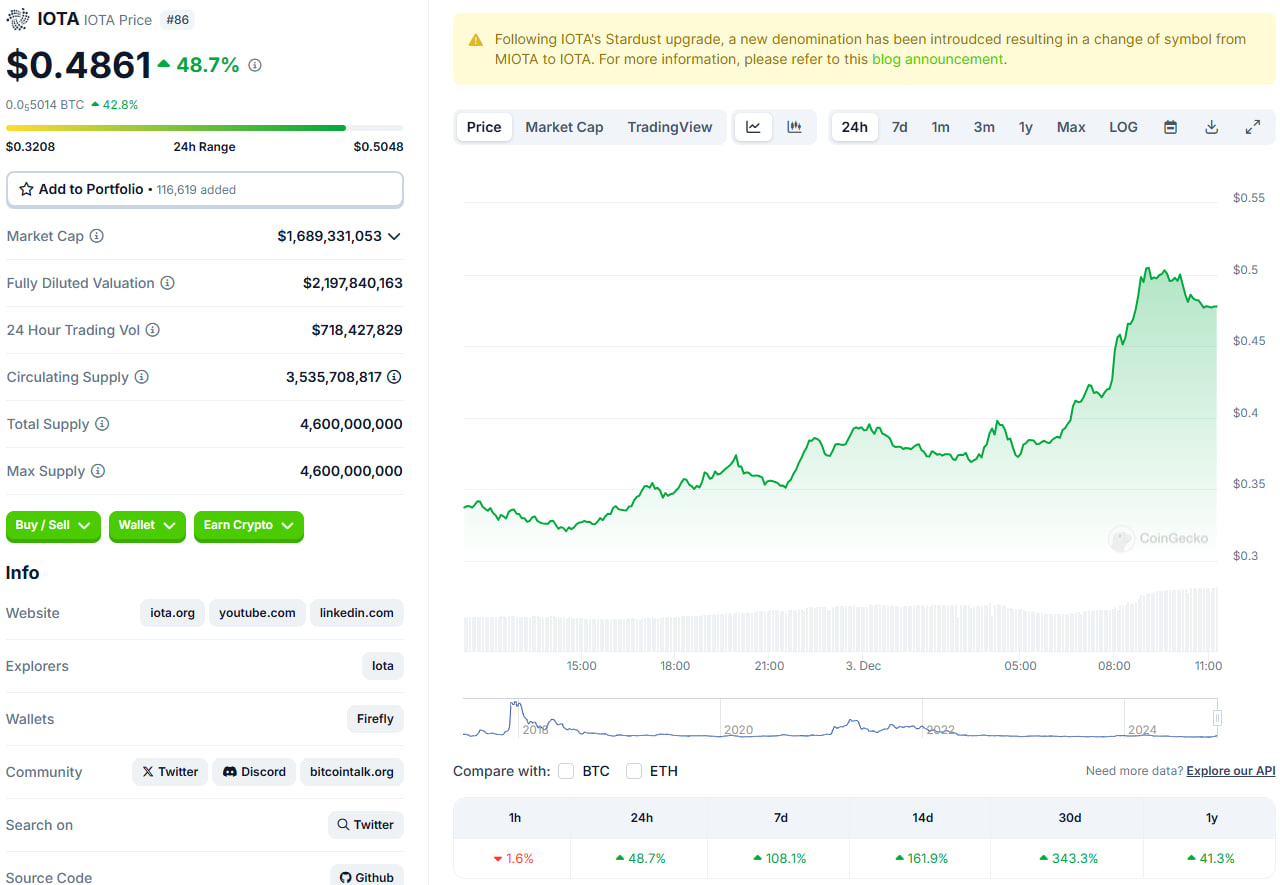Tick the ETH compare checkbox
Image resolution: width=1280 pixels, height=885 pixels.
pyautogui.click(x=634, y=771)
